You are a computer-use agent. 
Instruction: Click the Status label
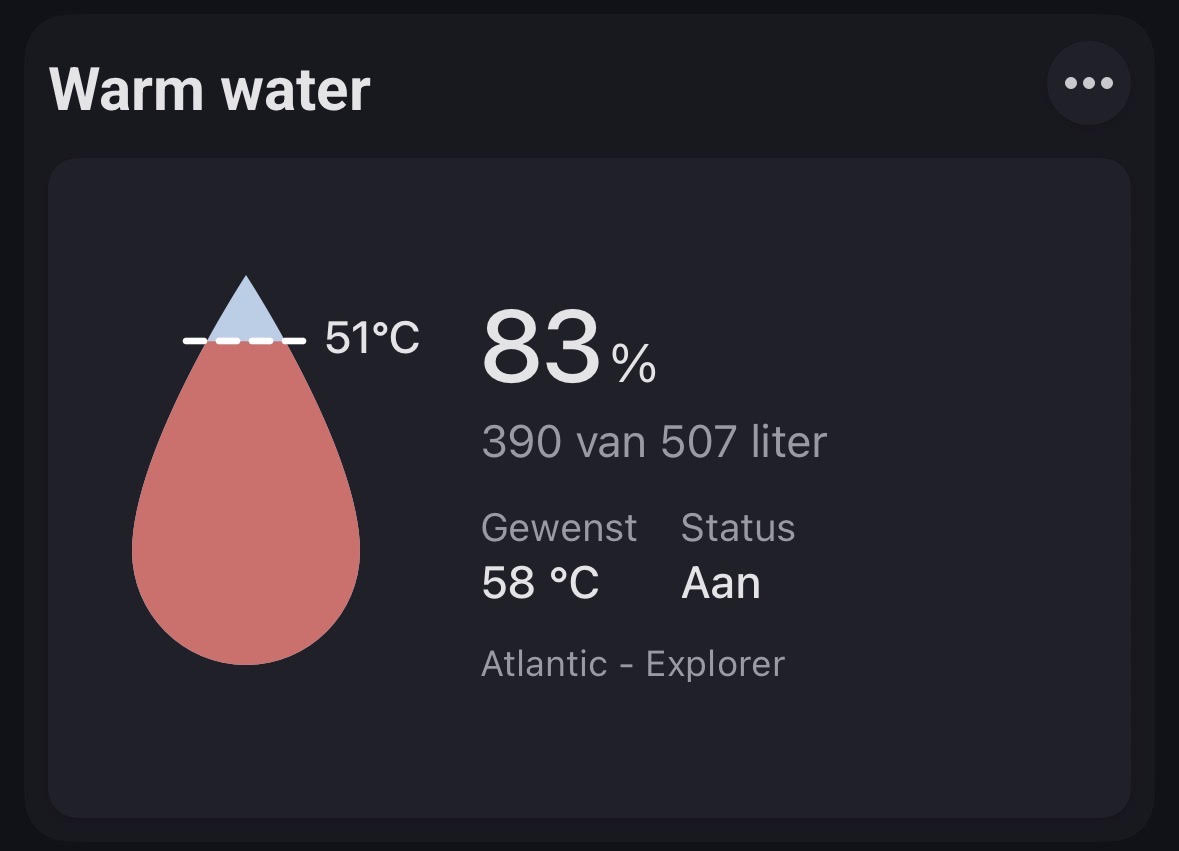pyautogui.click(x=738, y=527)
